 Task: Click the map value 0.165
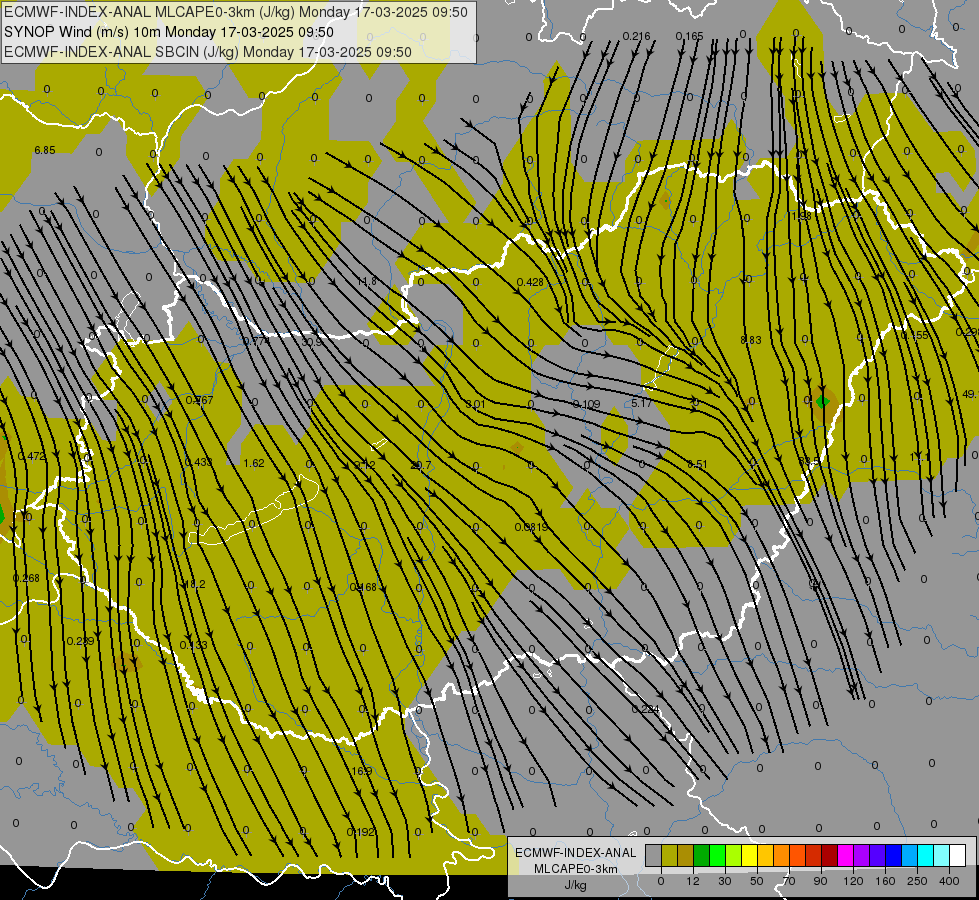[x=689, y=36]
